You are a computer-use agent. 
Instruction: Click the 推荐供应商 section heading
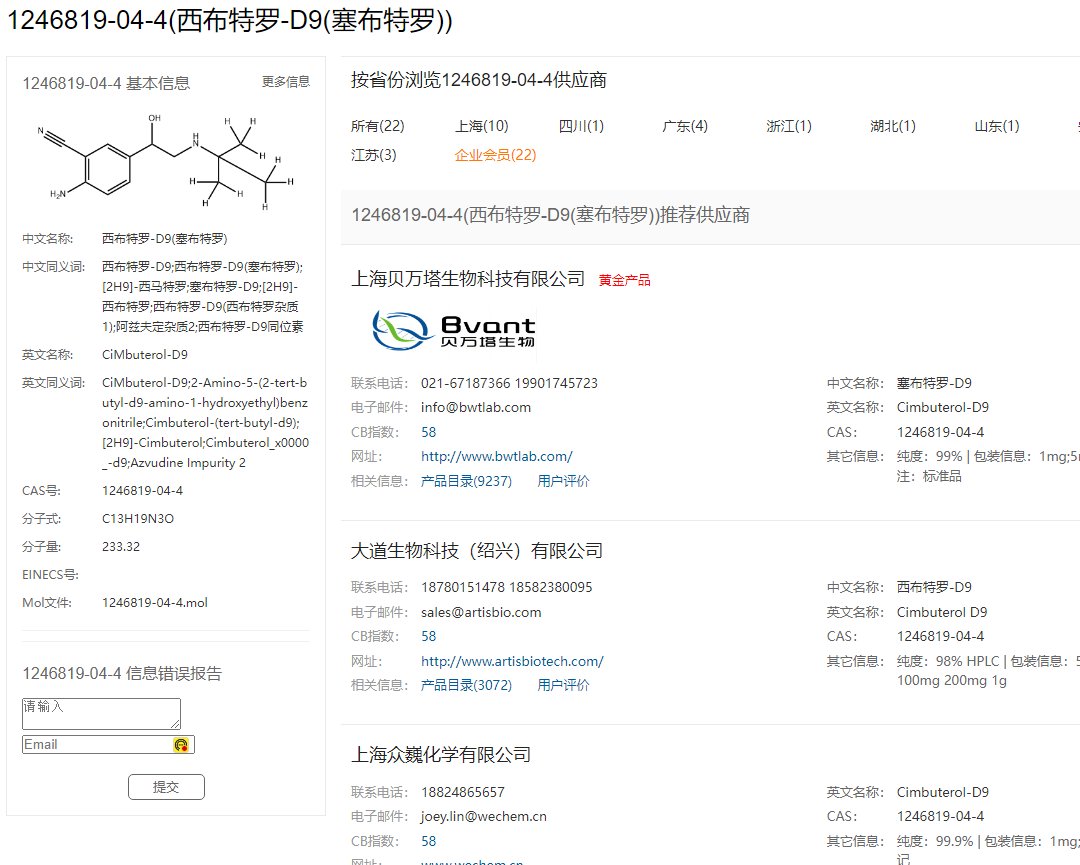click(550, 216)
